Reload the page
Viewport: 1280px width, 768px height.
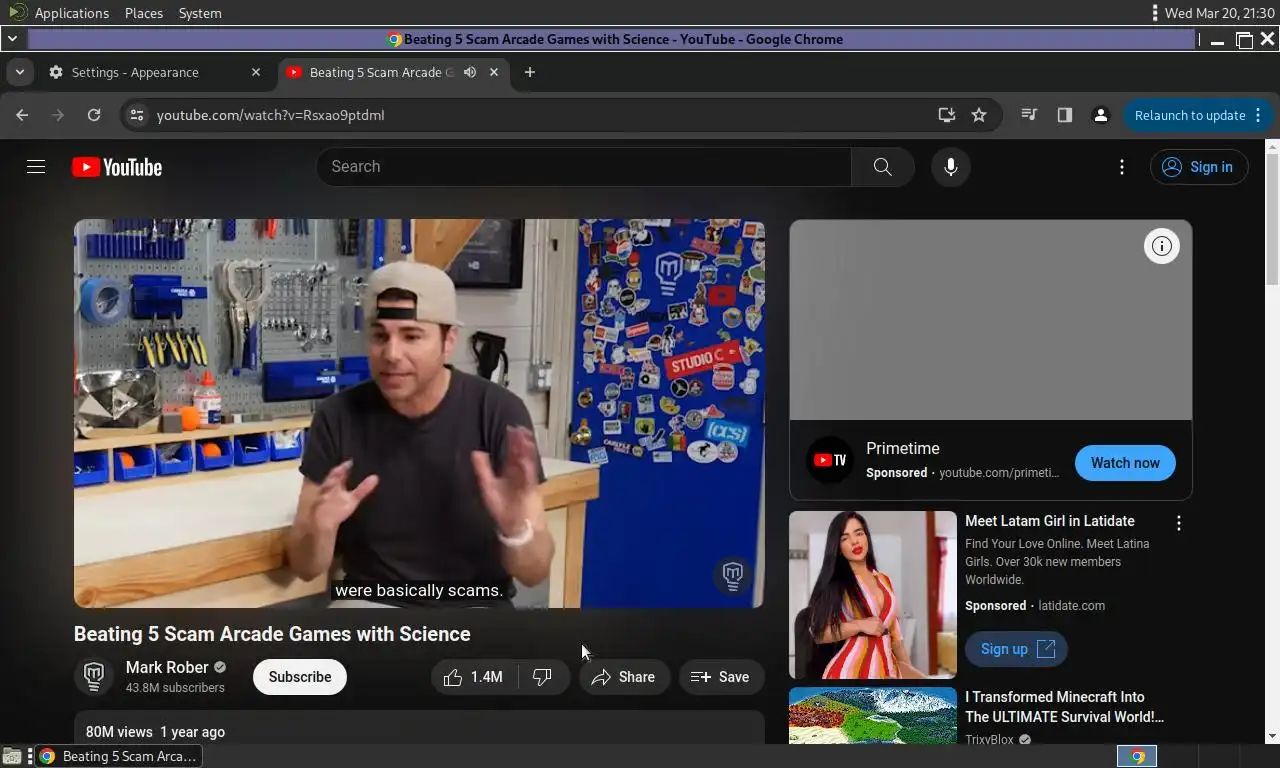click(x=94, y=115)
